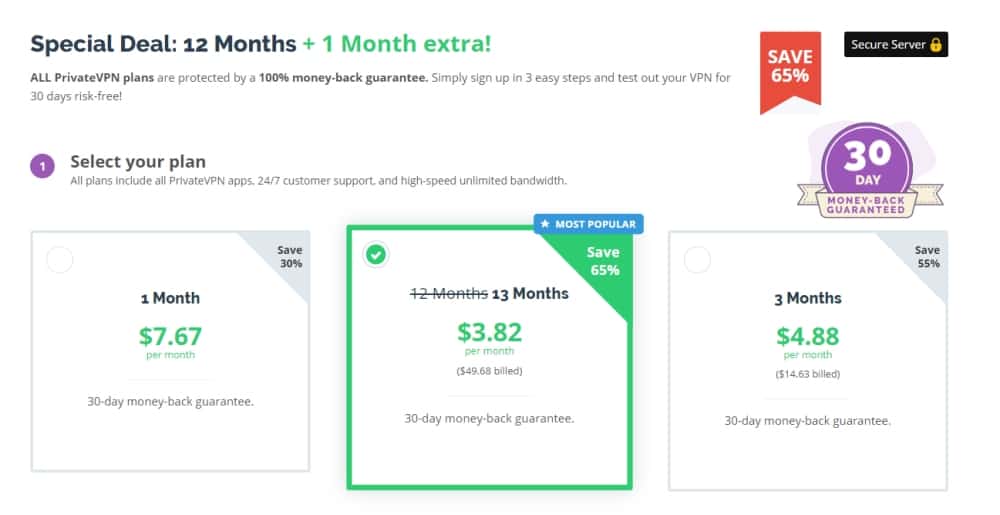Image resolution: width=1000 pixels, height=515 pixels.
Task: Click the Select your plan heading
Action: pos(138,162)
